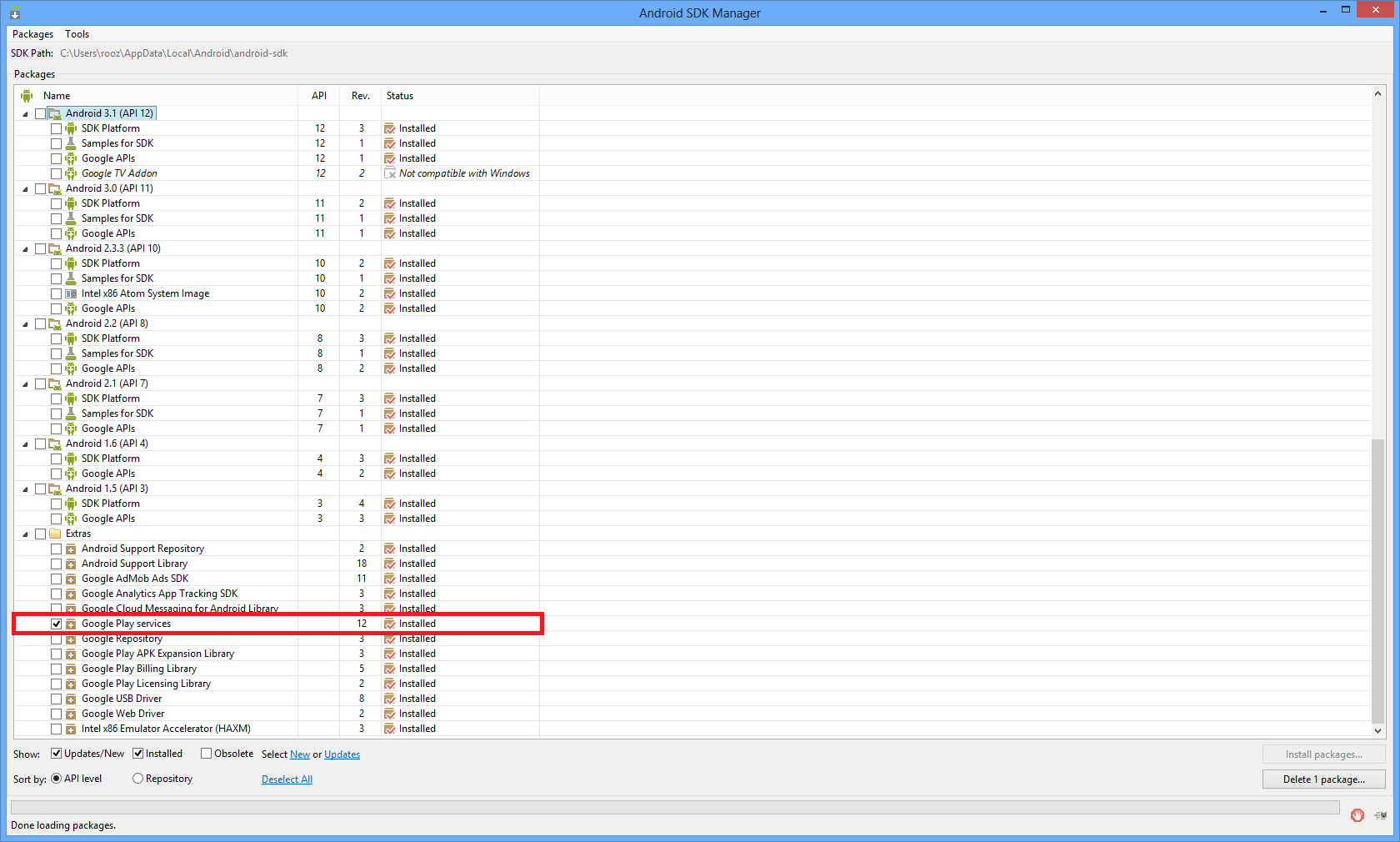The width and height of the screenshot is (1400, 842).
Task: Click the Deselect All link
Action: 287,779
